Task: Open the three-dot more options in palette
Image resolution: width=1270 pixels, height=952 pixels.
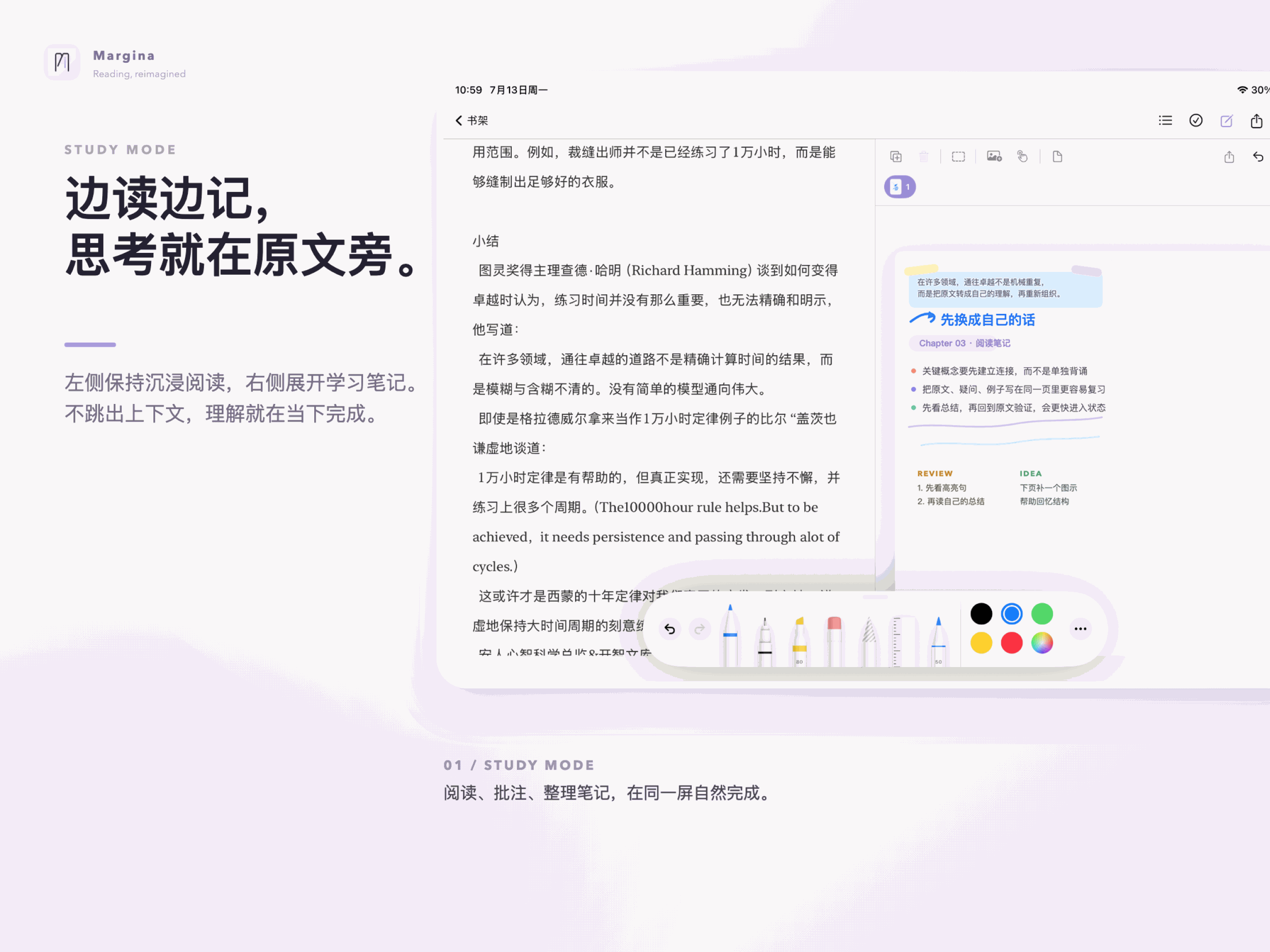Action: pyautogui.click(x=1080, y=629)
